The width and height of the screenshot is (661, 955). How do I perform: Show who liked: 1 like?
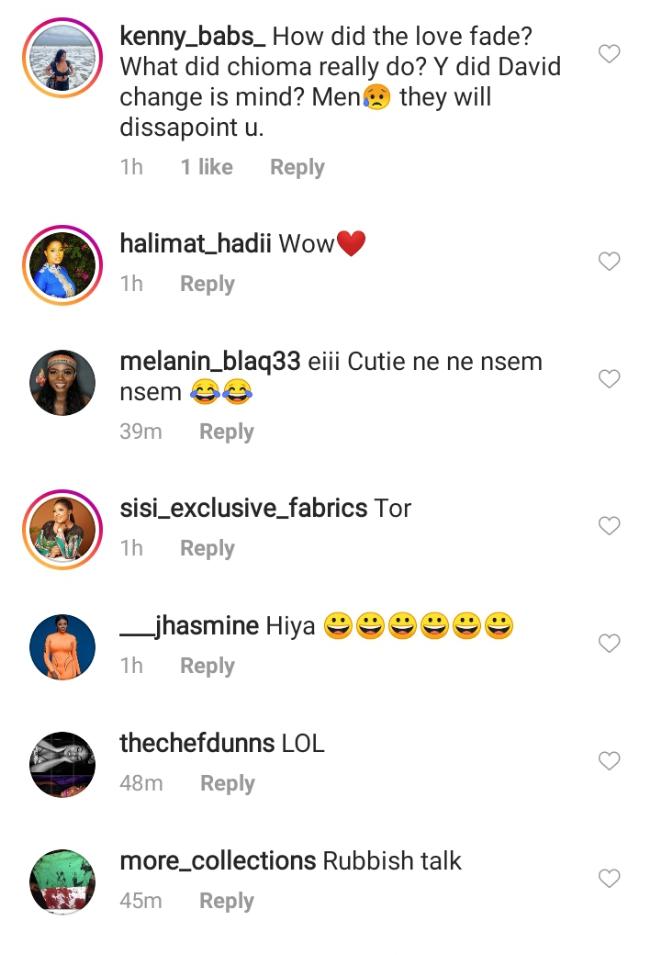[x=207, y=167]
